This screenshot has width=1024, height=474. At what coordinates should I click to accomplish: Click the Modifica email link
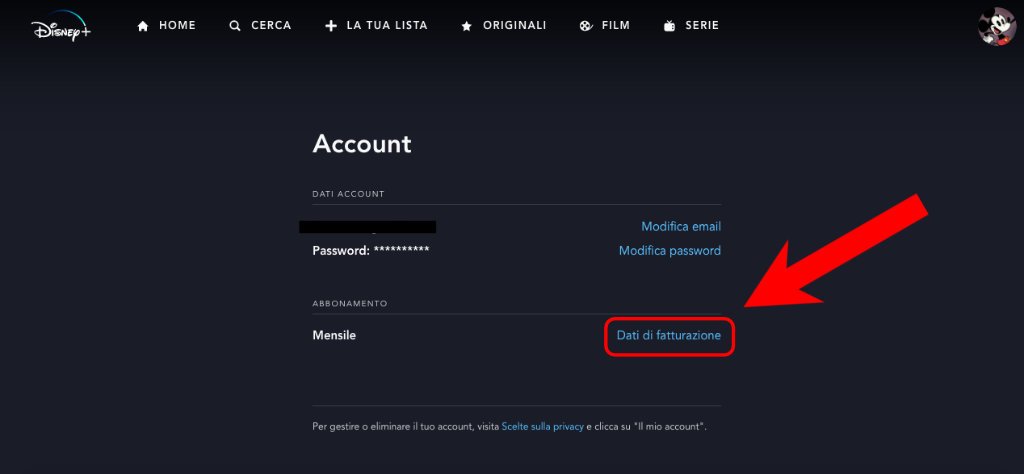(x=681, y=227)
